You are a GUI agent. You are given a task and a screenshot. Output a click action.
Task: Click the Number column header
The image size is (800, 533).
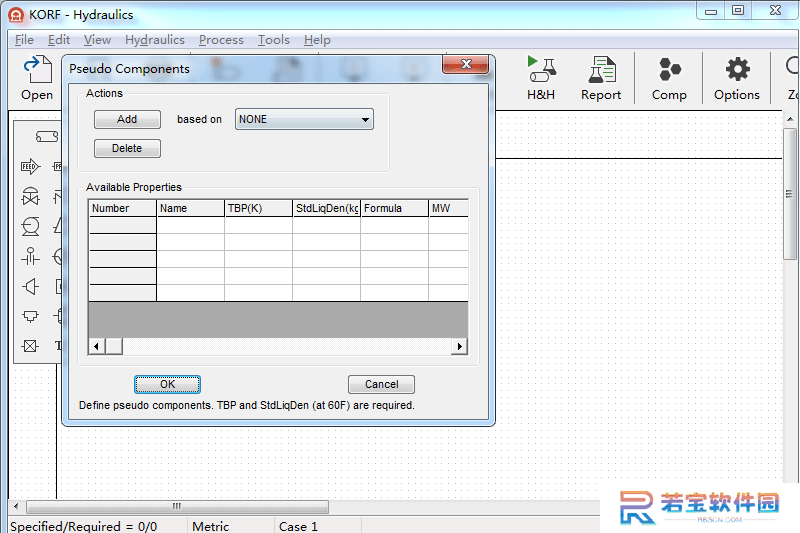point(122,208)
